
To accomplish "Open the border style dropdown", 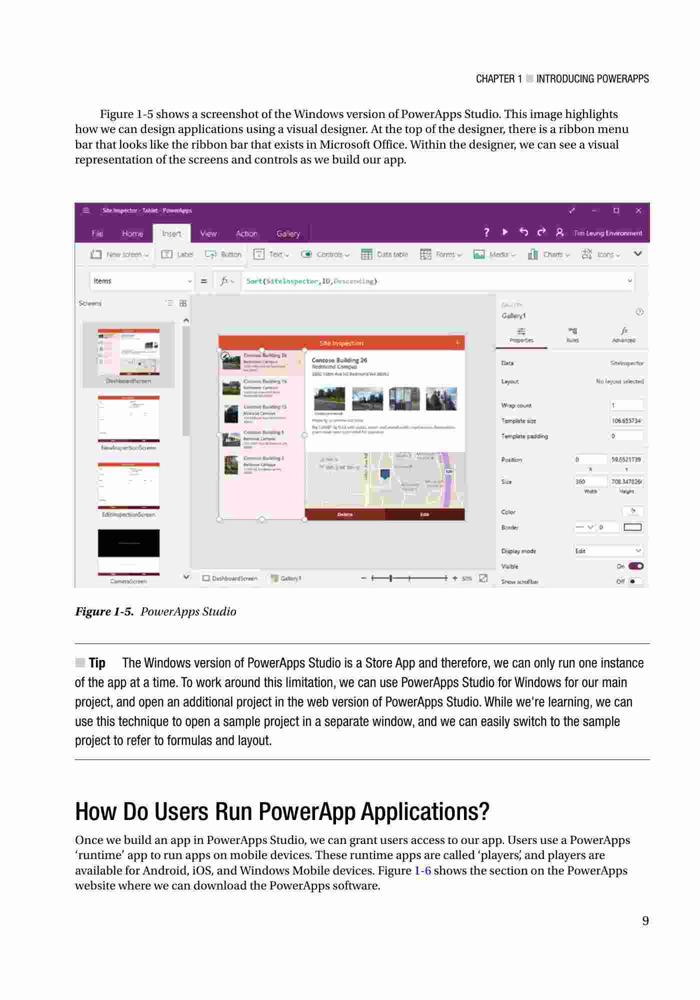I will click(x=585, y=527).
